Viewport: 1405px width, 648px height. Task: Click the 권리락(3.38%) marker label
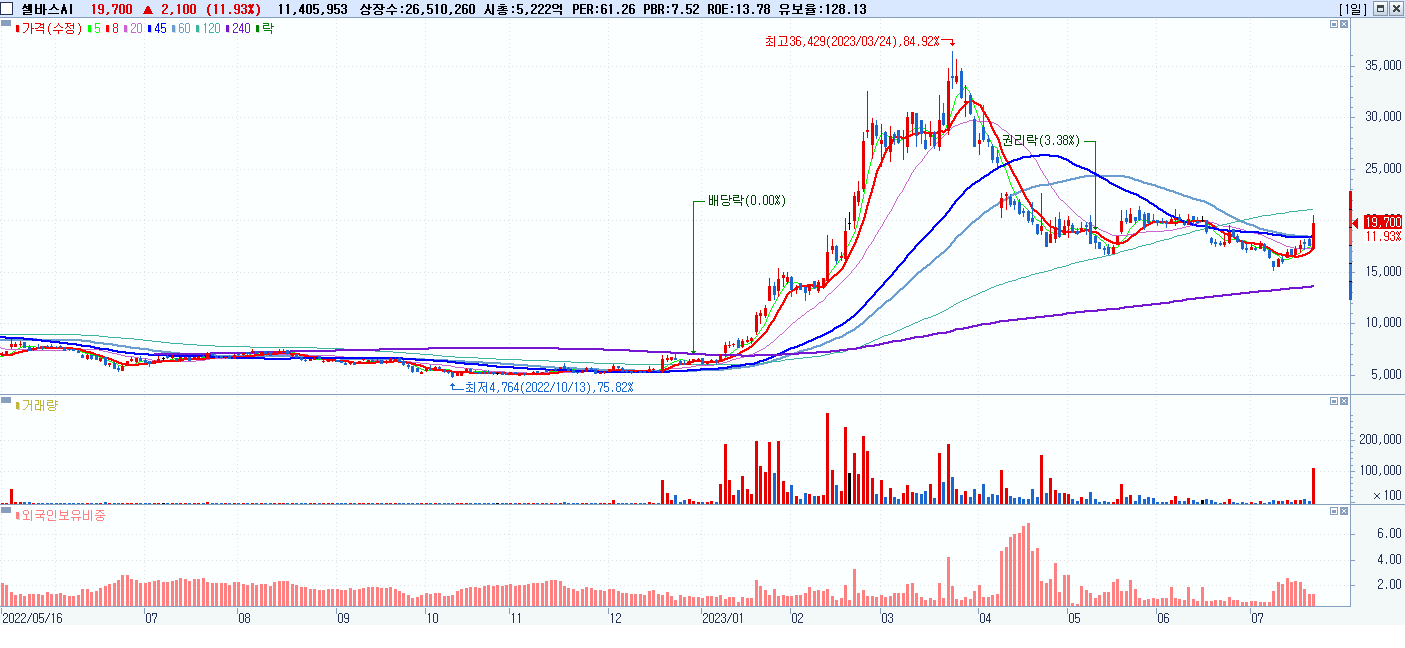1041,140
